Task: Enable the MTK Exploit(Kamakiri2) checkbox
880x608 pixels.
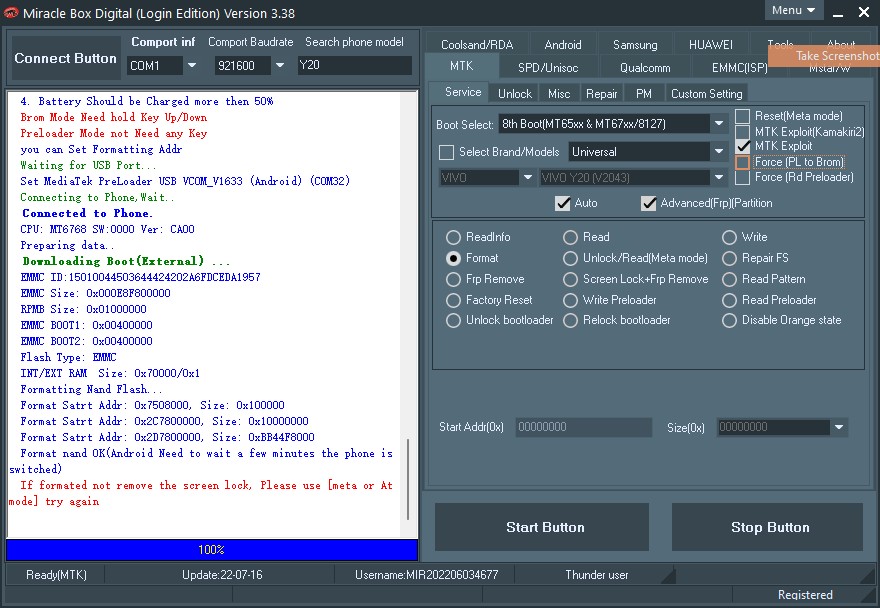Action: point(742,132)
